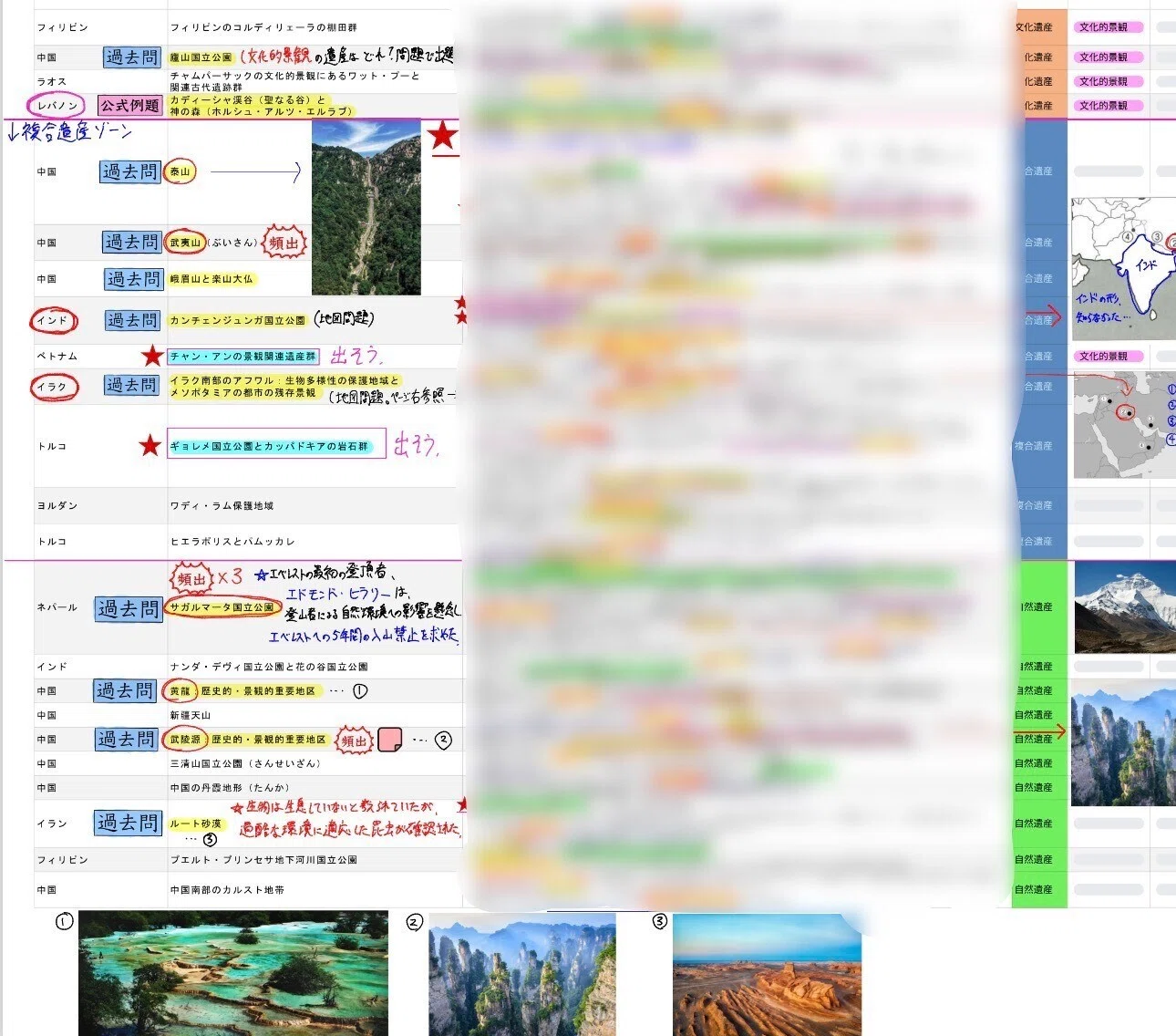Select circled country cell イラク
1176x1036 pixels.
click(x=53, y=387)
